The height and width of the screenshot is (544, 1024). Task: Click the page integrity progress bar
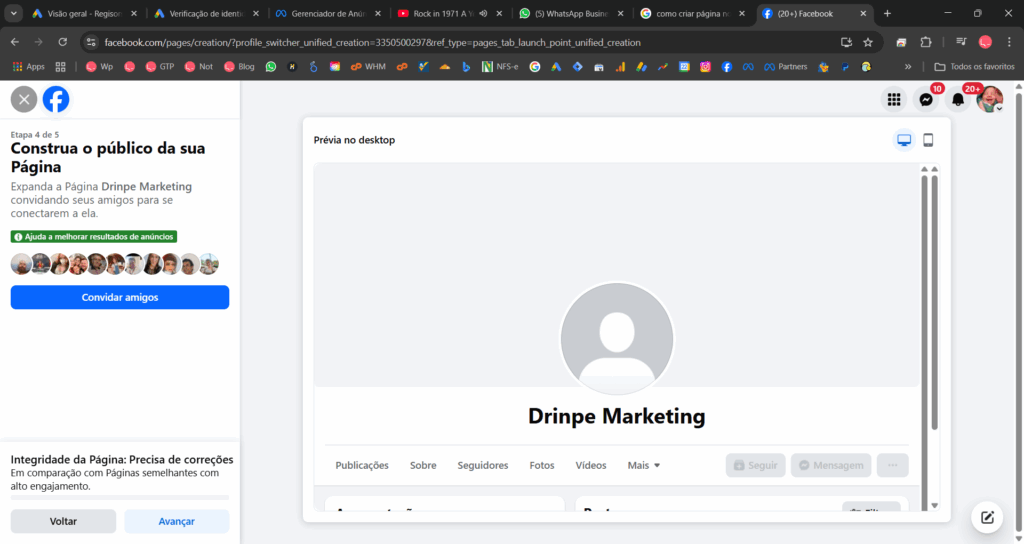tap(120, 498)
